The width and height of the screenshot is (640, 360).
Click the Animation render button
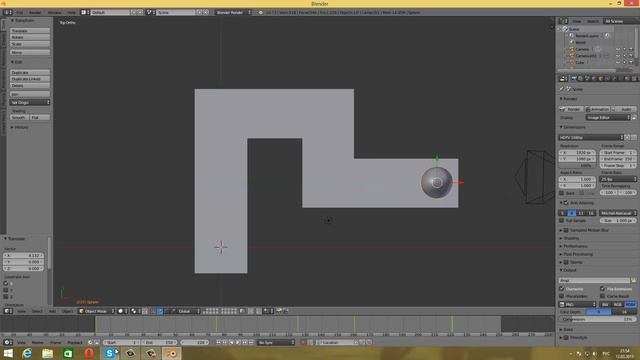tap(598, 109)
